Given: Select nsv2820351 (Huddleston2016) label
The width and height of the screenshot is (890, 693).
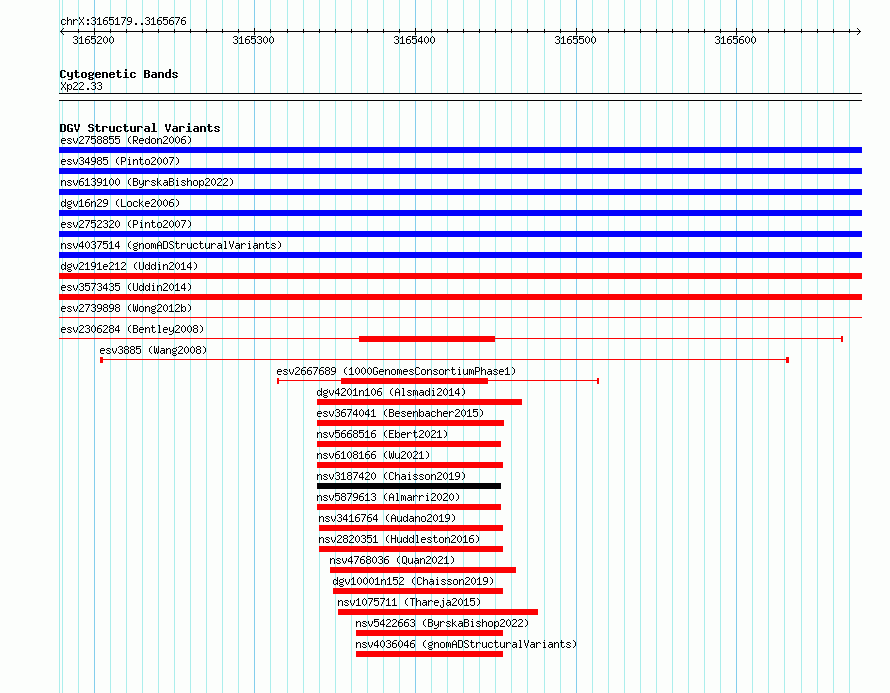Looking at the screenshot, I should [399, 539].
